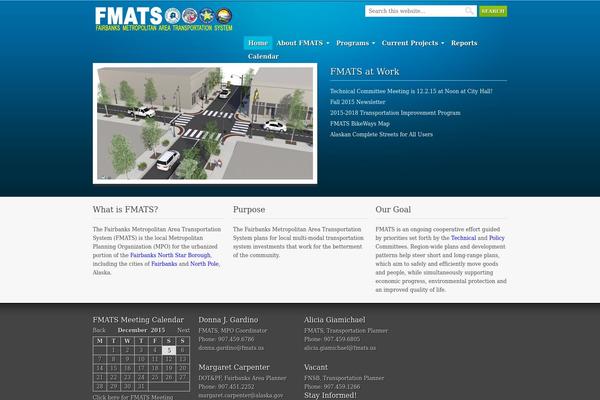The width and height of the screenshot is (600, 400).
Task: Click December 2015 calendar month title
Action: tap(141, 330)
